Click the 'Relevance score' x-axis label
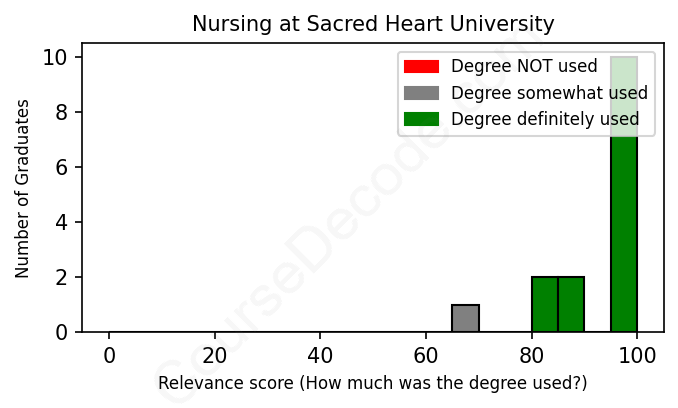678x408 pixels. pos(373,383)
